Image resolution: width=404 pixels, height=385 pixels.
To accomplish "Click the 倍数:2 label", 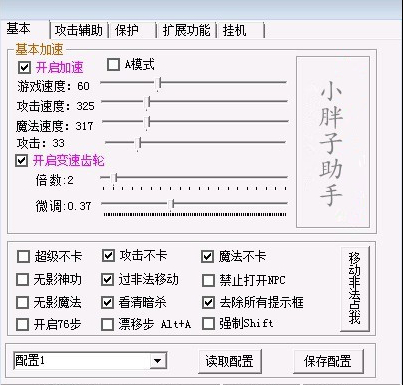I will (55, 180).
